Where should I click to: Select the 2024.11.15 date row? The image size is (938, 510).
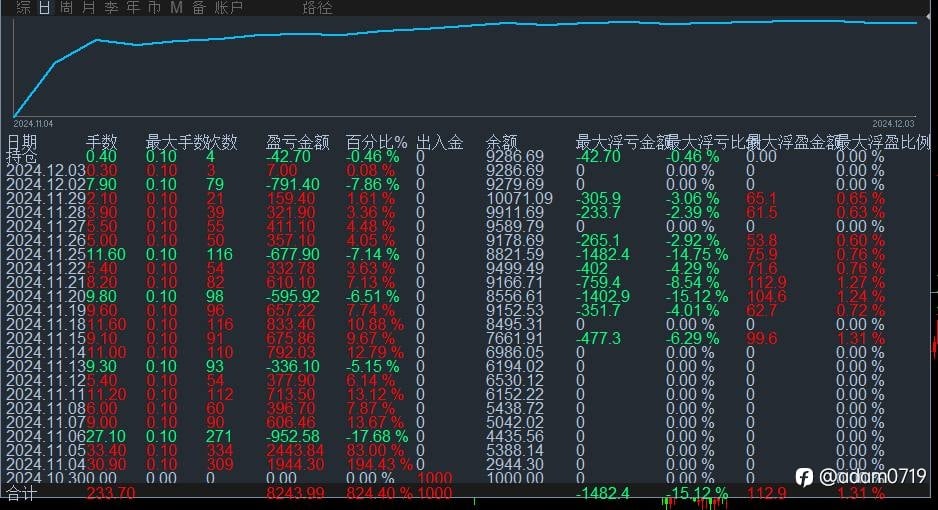pos(46,338)
